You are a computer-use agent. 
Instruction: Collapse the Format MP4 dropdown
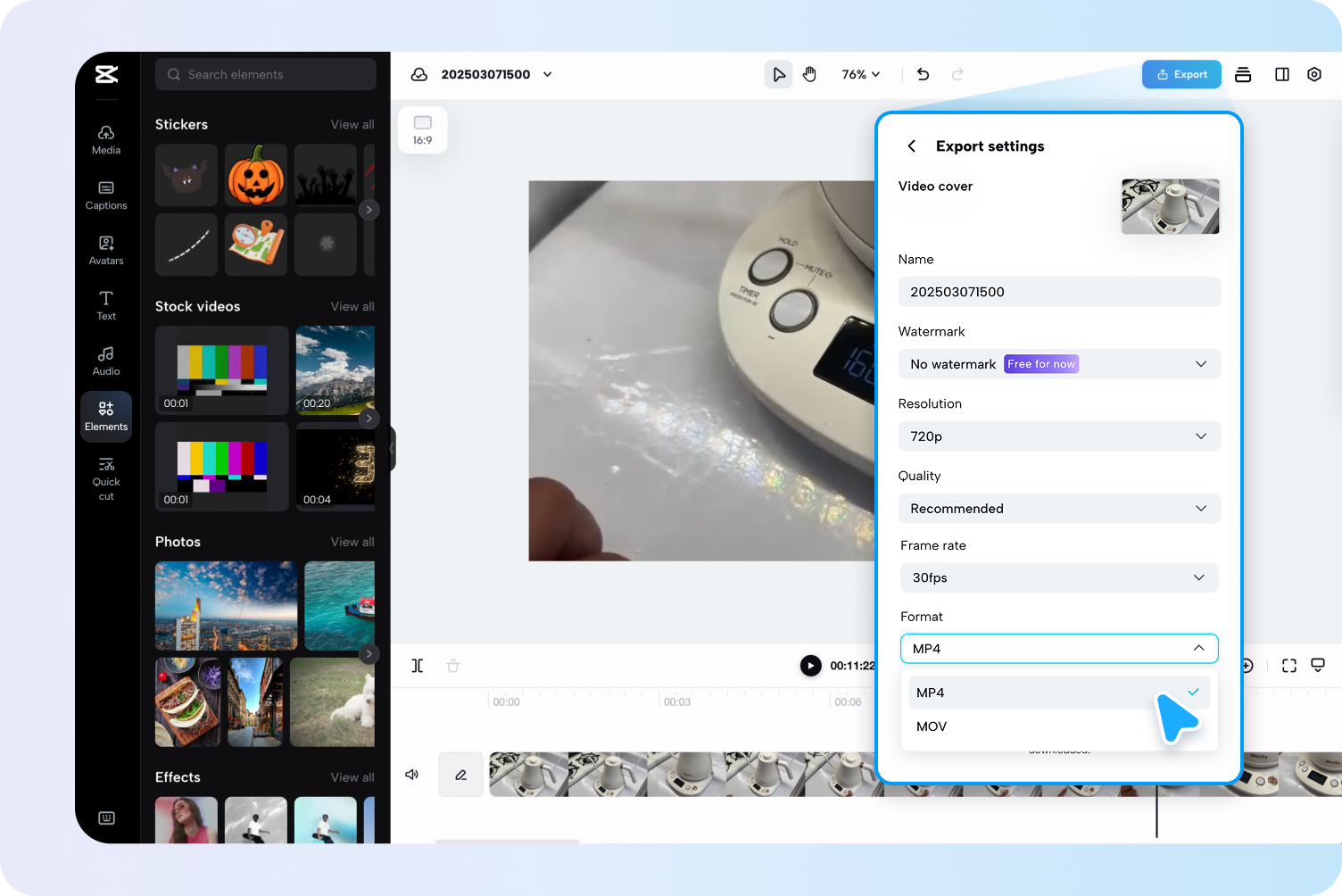[1059, 649]
